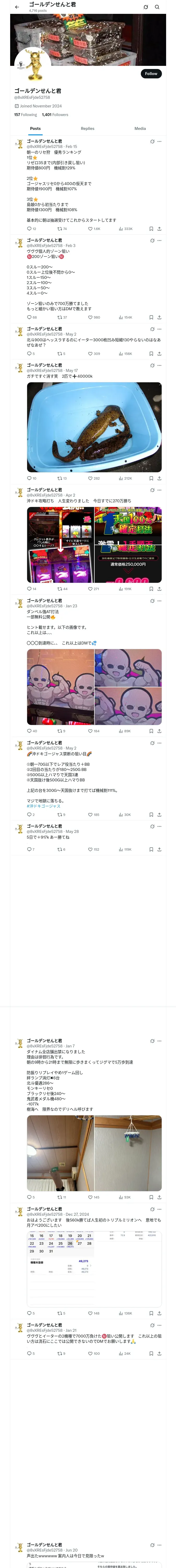
Task: Expand more options on the Jan 7 post
Action: (160, 1041)
